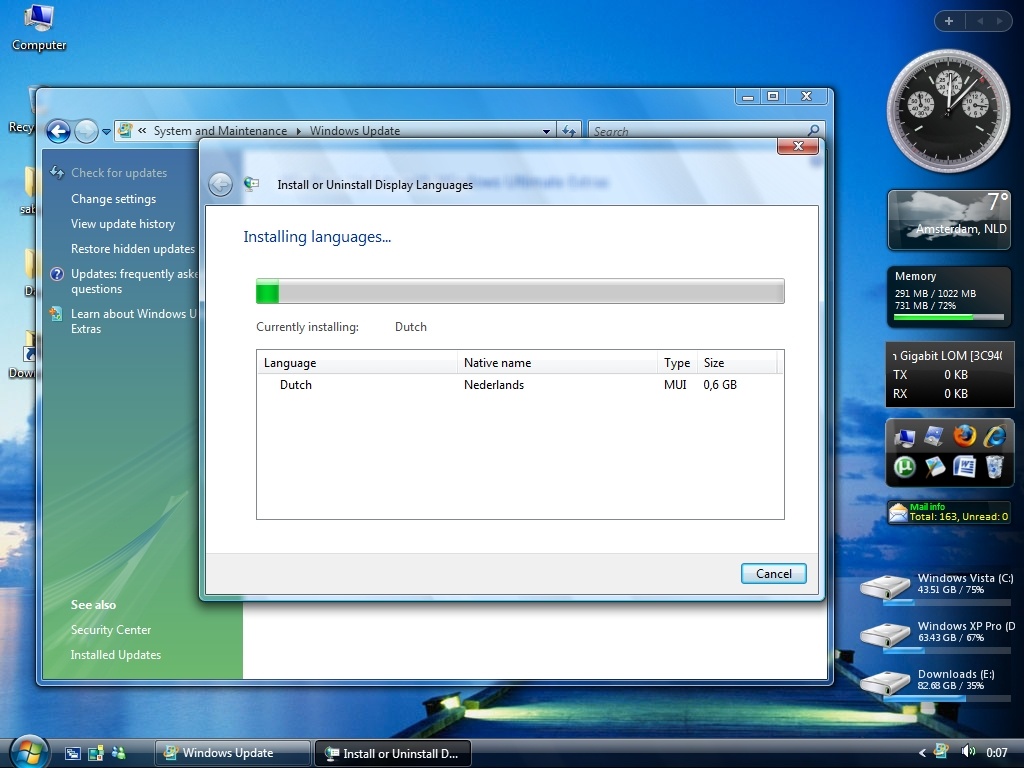Switch to Install or Uninstall taskbar button
The width and height of the screenshot is (1024, 768).
[392, 753]
